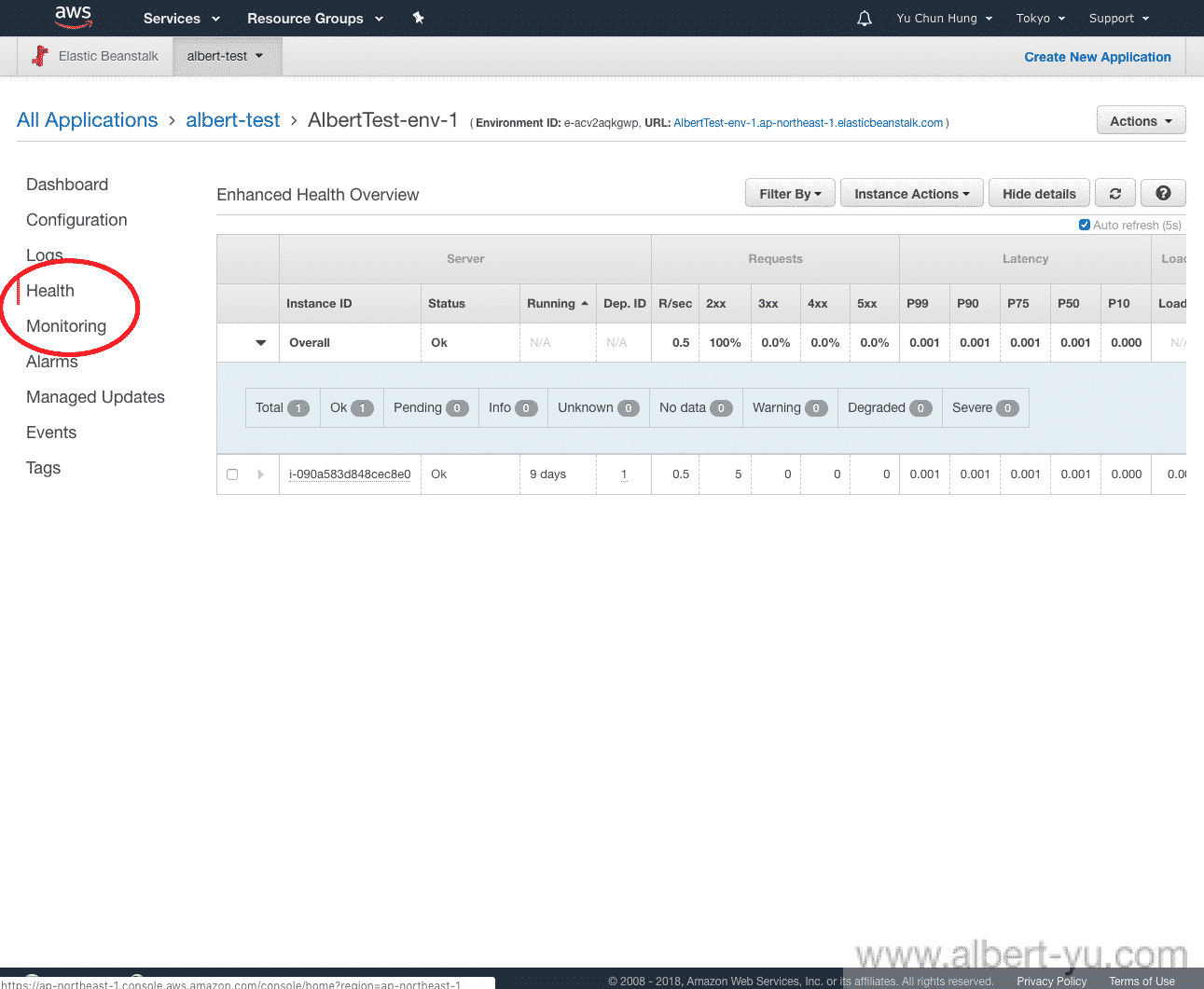Open Monitoring in the sidebar
Viewport: 1204px width, 989px height.
pyautogui.click(x=66, y=326)
